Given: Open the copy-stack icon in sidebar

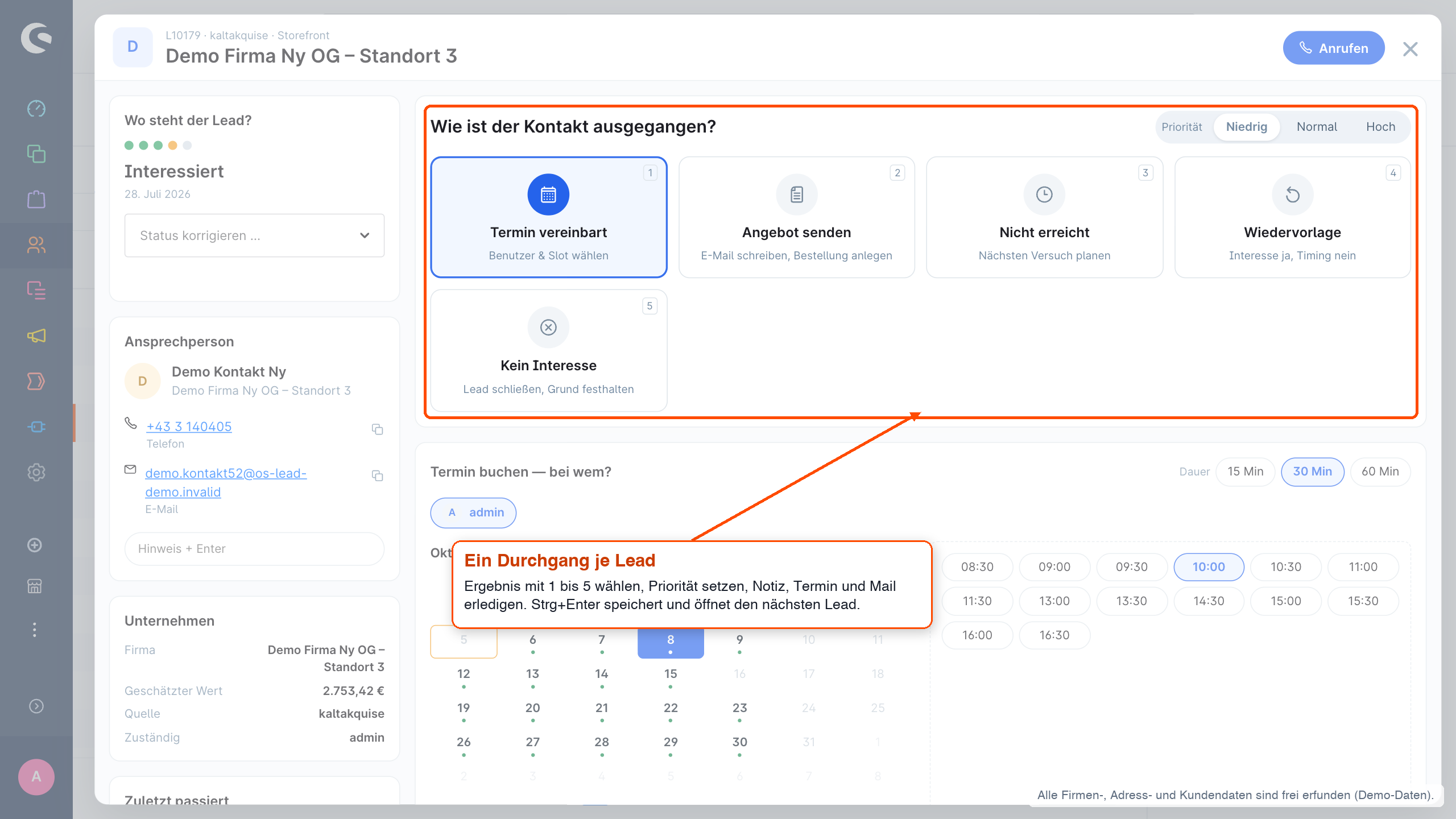Looking at the screenshot, I should tap(36, 154).
